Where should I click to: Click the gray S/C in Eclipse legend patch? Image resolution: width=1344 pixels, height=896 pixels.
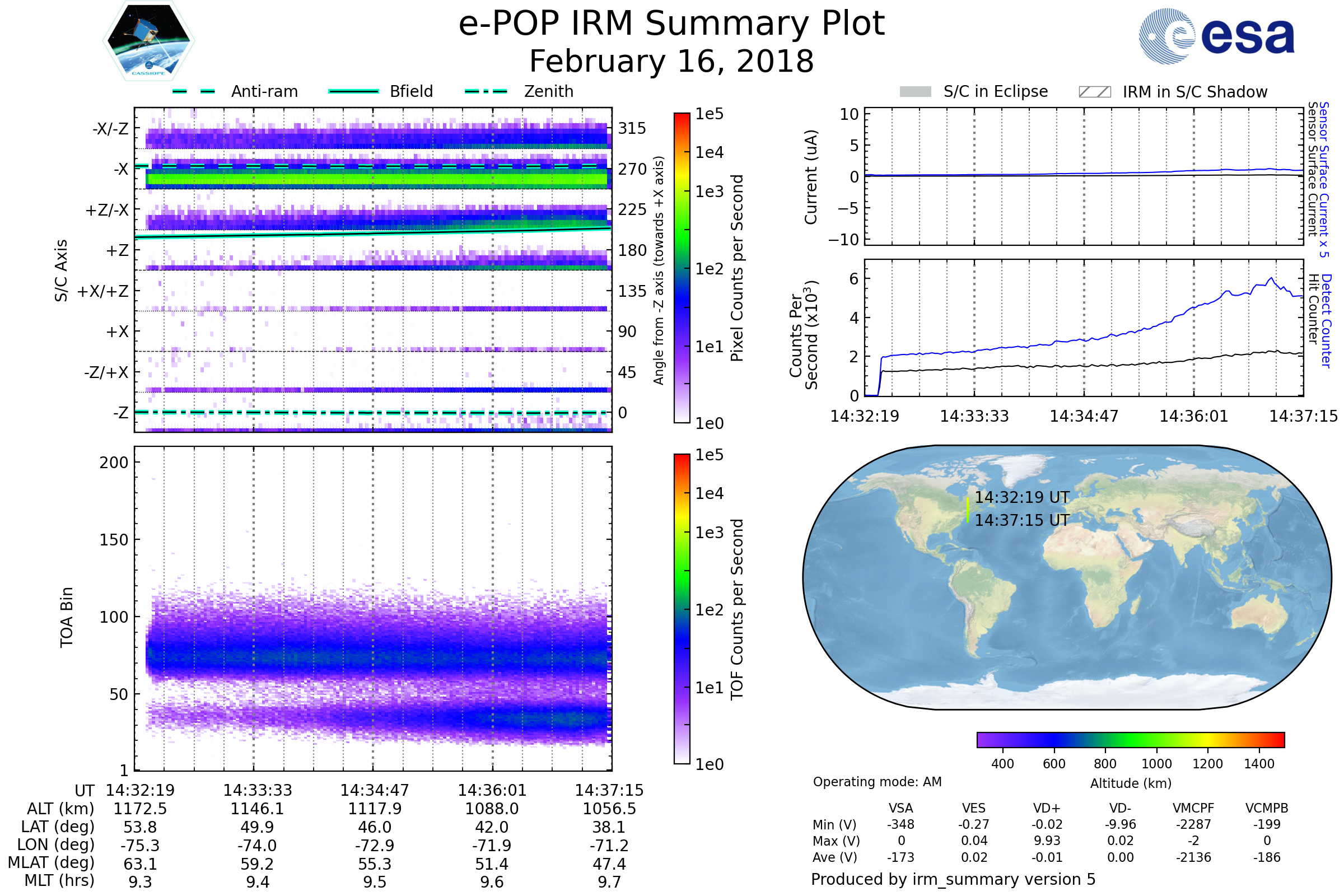point(916,92)
